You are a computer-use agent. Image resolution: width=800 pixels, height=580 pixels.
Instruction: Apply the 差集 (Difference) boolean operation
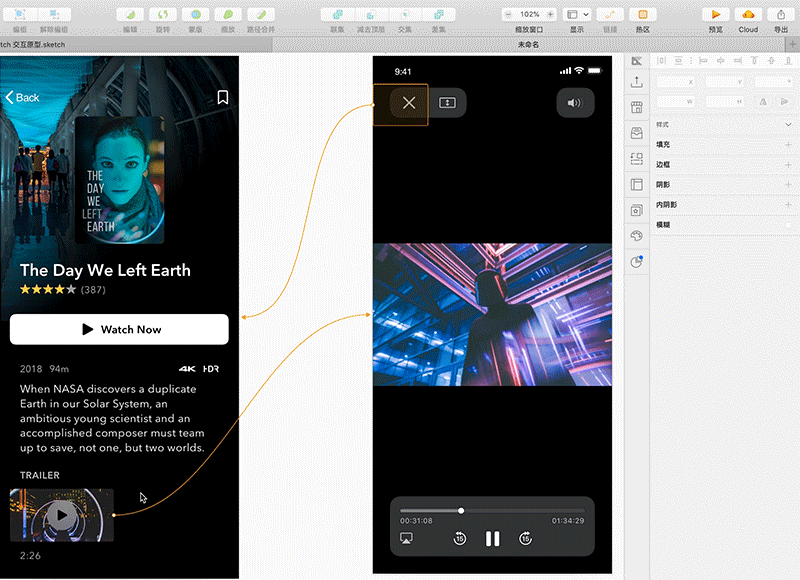[439, 14]
